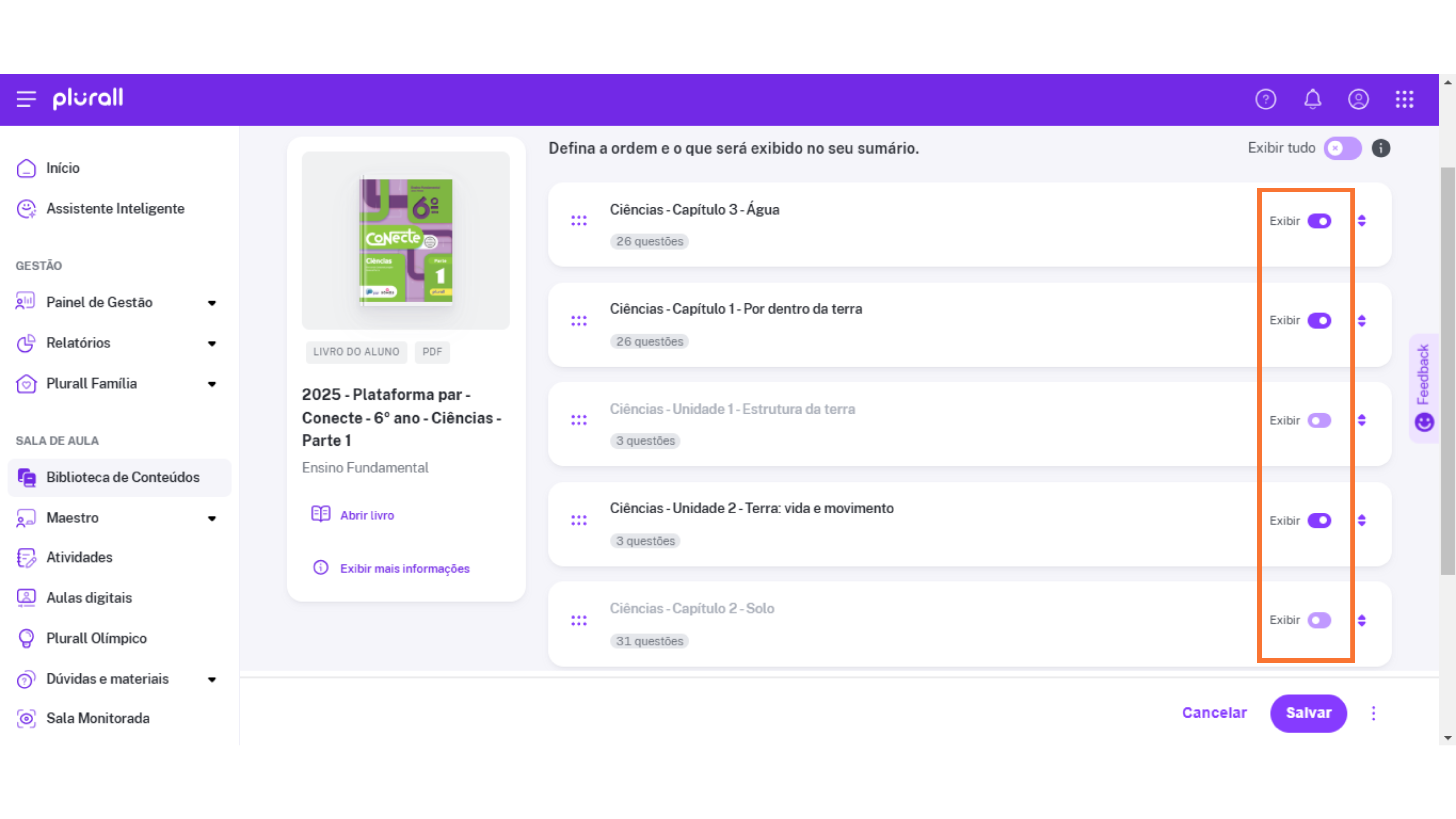Open the hamburger menu icon
The height and width of the screenshot is (819, 1456).
[26, 99]
